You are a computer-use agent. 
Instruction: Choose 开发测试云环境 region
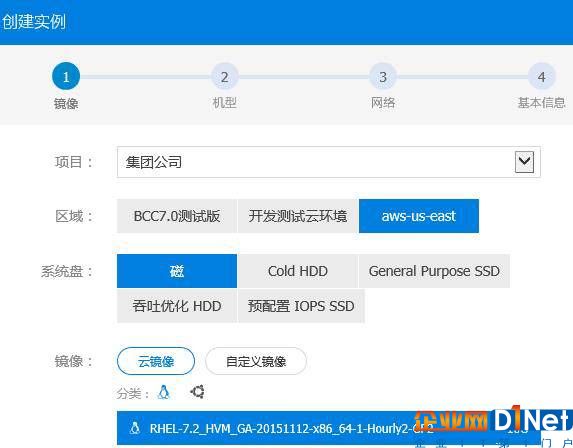[298, 216]
